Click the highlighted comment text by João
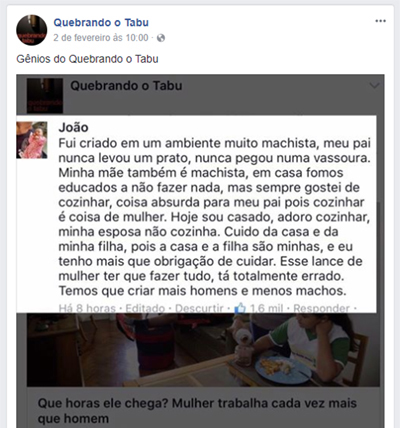 coord(214,217)
